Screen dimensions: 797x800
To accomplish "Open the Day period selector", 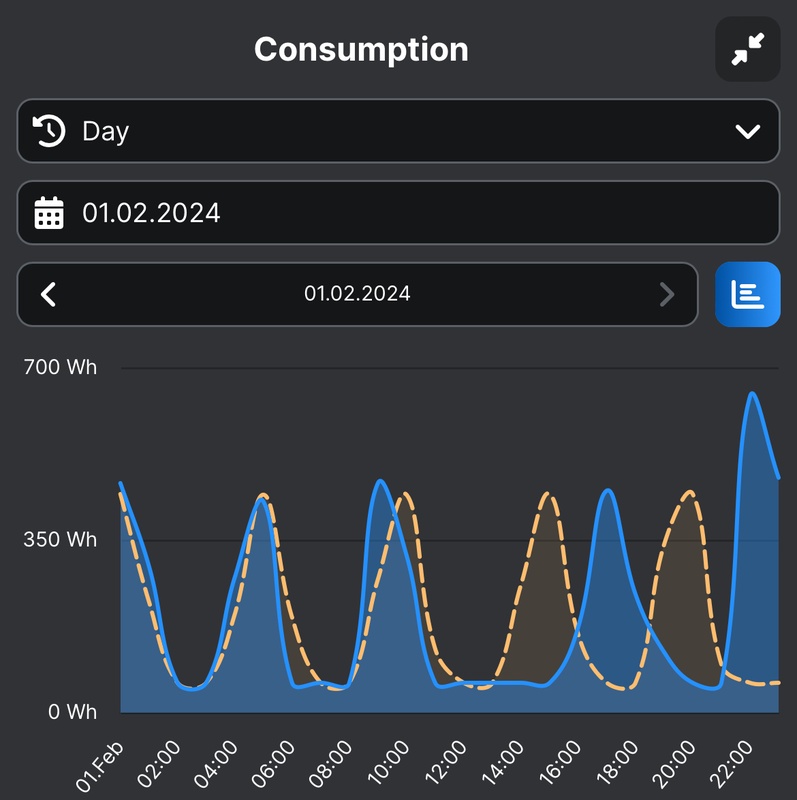I will tap(397, 131).
